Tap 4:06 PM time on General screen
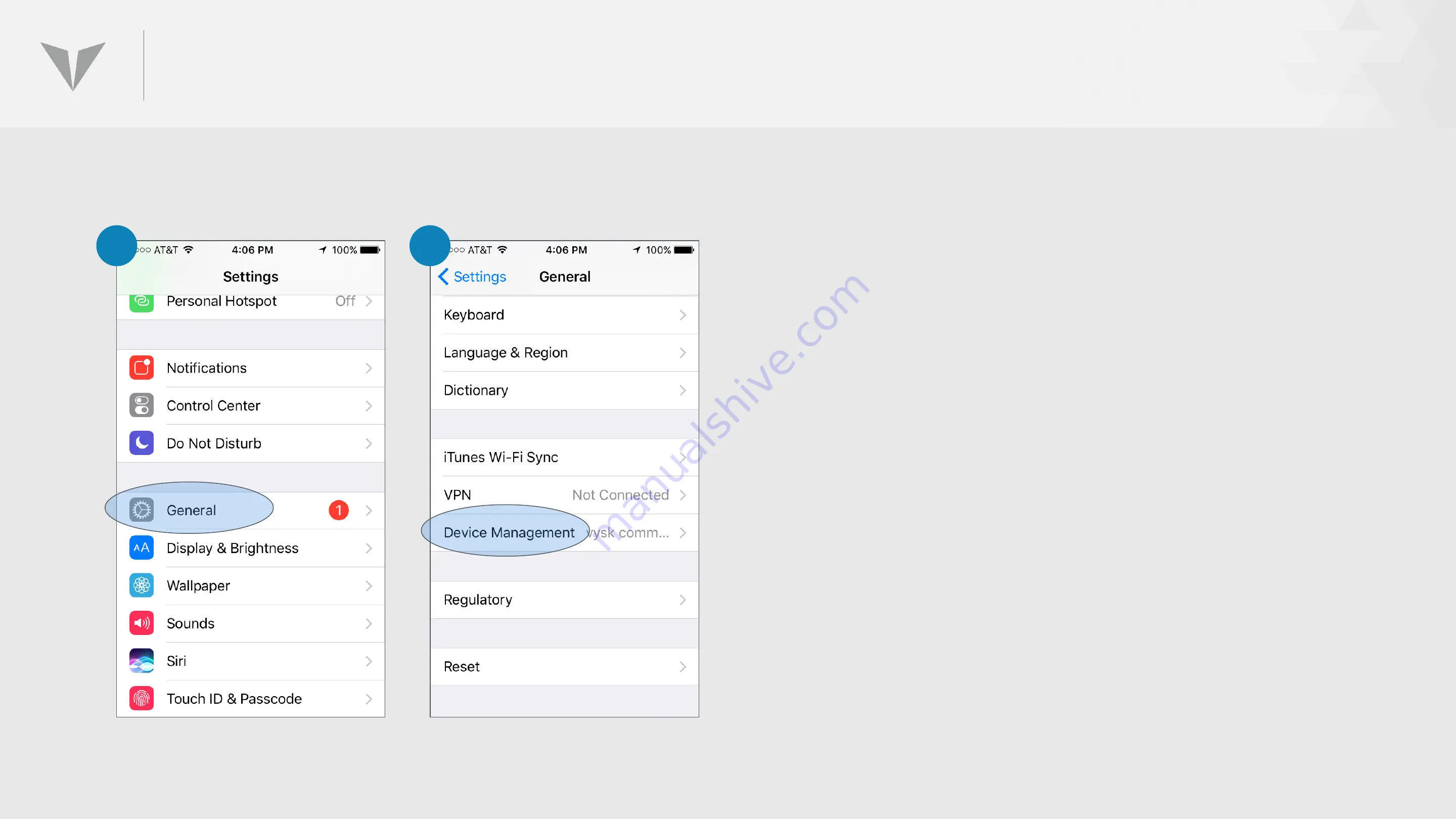This screenshot has height=819, width=1456. pos(566,250)
